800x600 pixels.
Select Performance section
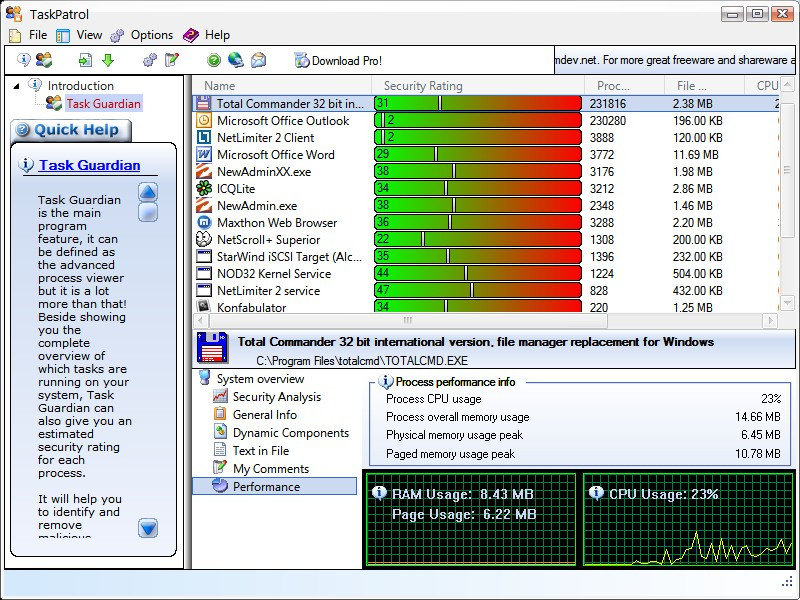[274, 486]
